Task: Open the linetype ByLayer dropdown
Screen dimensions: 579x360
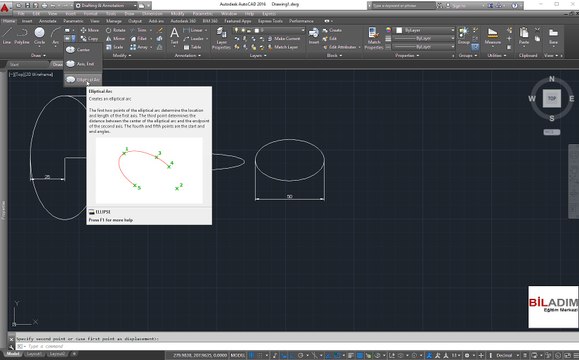Action: pos(423,47)
